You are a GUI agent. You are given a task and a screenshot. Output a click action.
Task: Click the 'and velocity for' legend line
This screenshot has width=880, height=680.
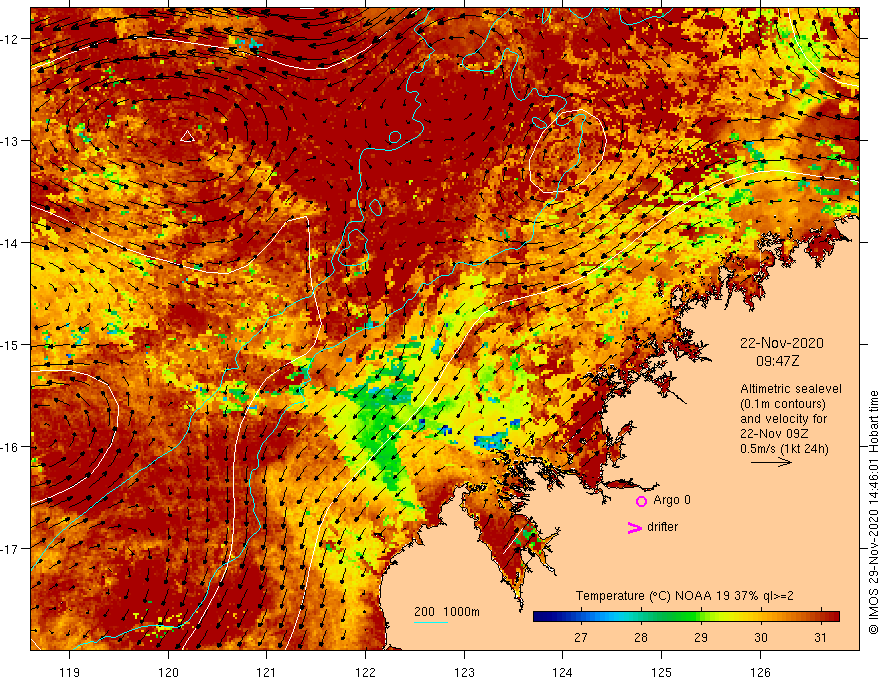tap(783, 419)
